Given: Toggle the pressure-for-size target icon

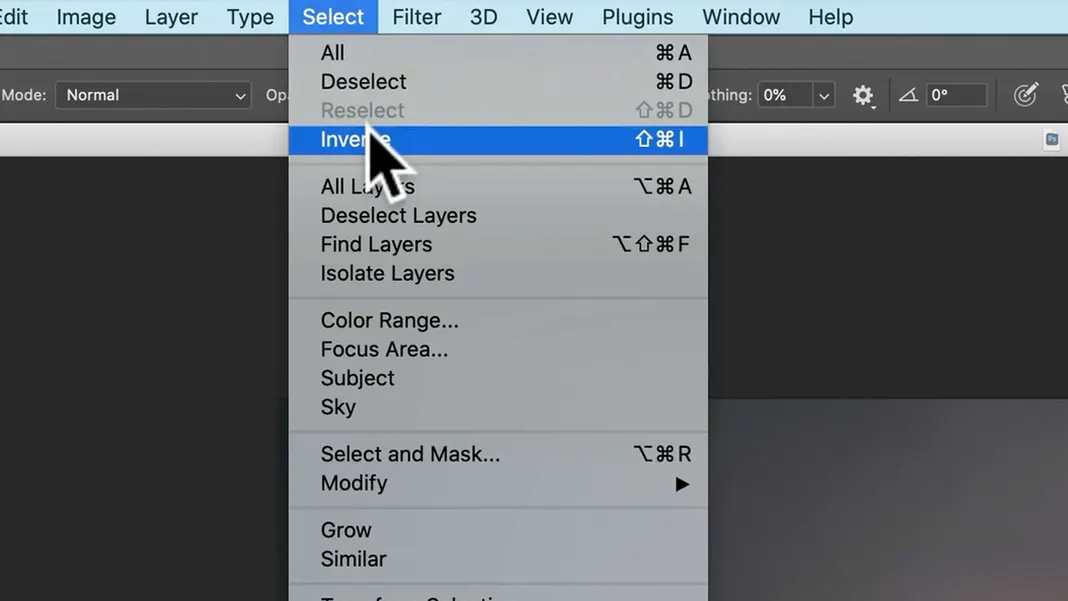Looking at the screenshot, I should coord(1025,95).
